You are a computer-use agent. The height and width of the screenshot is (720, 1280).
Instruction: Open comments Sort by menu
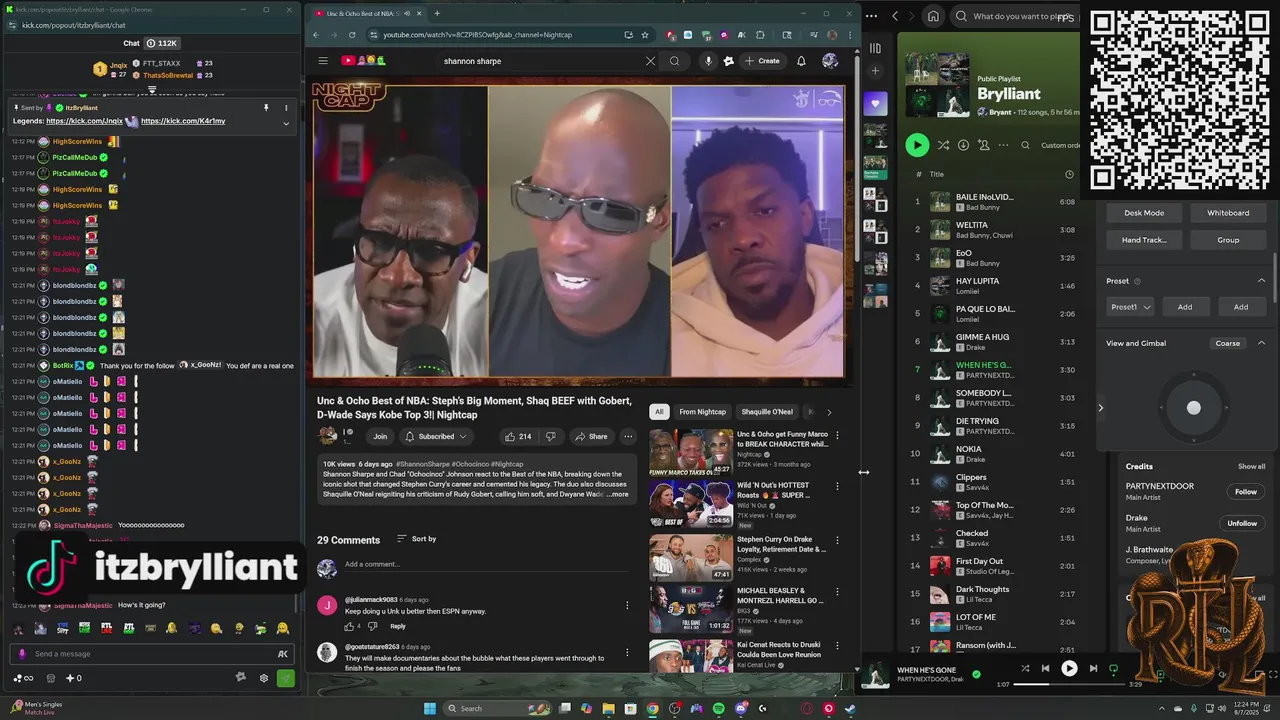tap(416, 538)
